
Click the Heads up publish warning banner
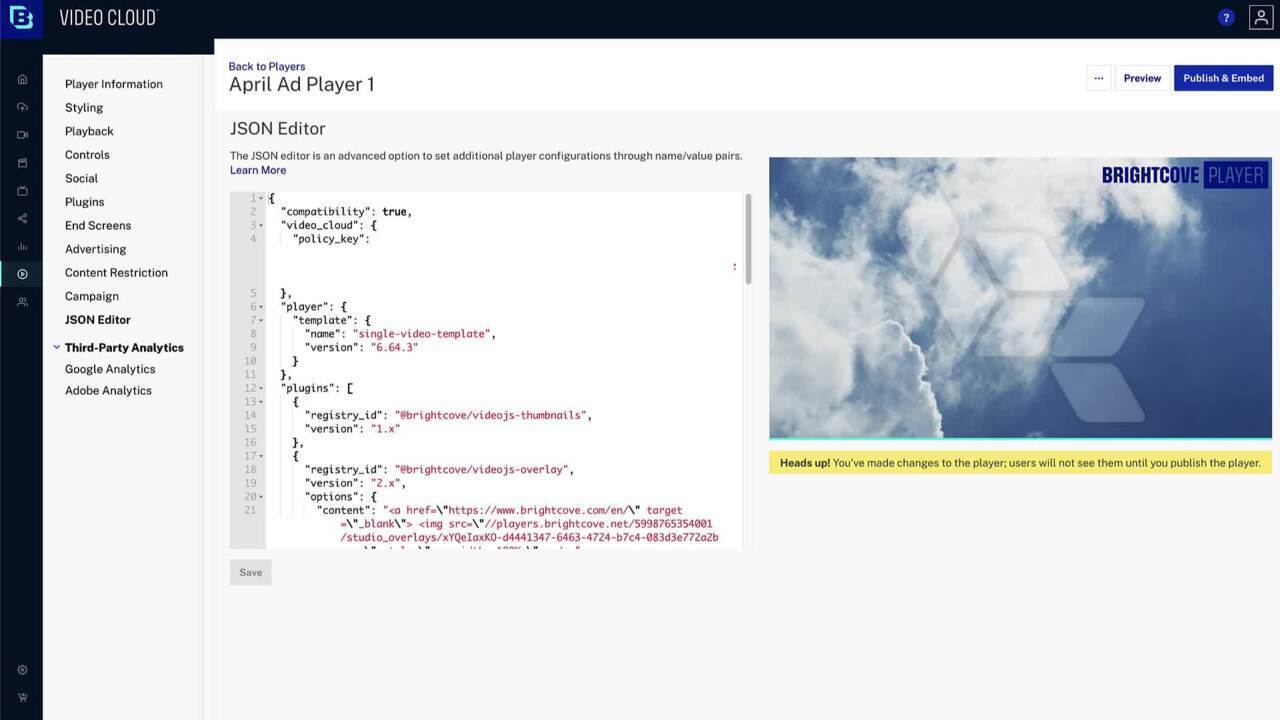click(1020, 463)
